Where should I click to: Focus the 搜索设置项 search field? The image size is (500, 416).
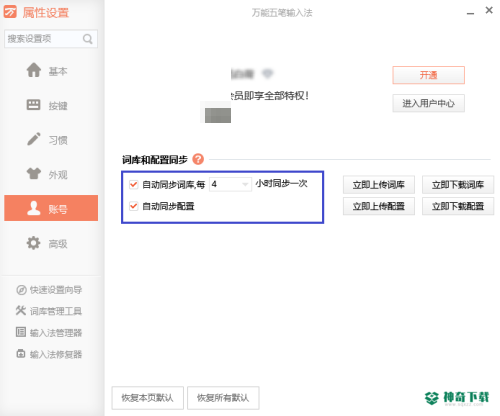(x=51, y=39)
